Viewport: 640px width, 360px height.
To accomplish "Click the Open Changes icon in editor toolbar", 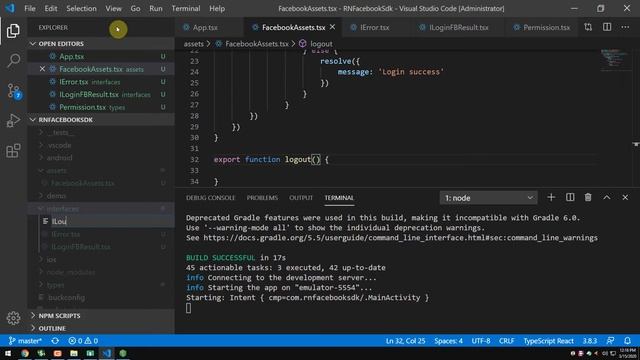I will tap(588, 27).
